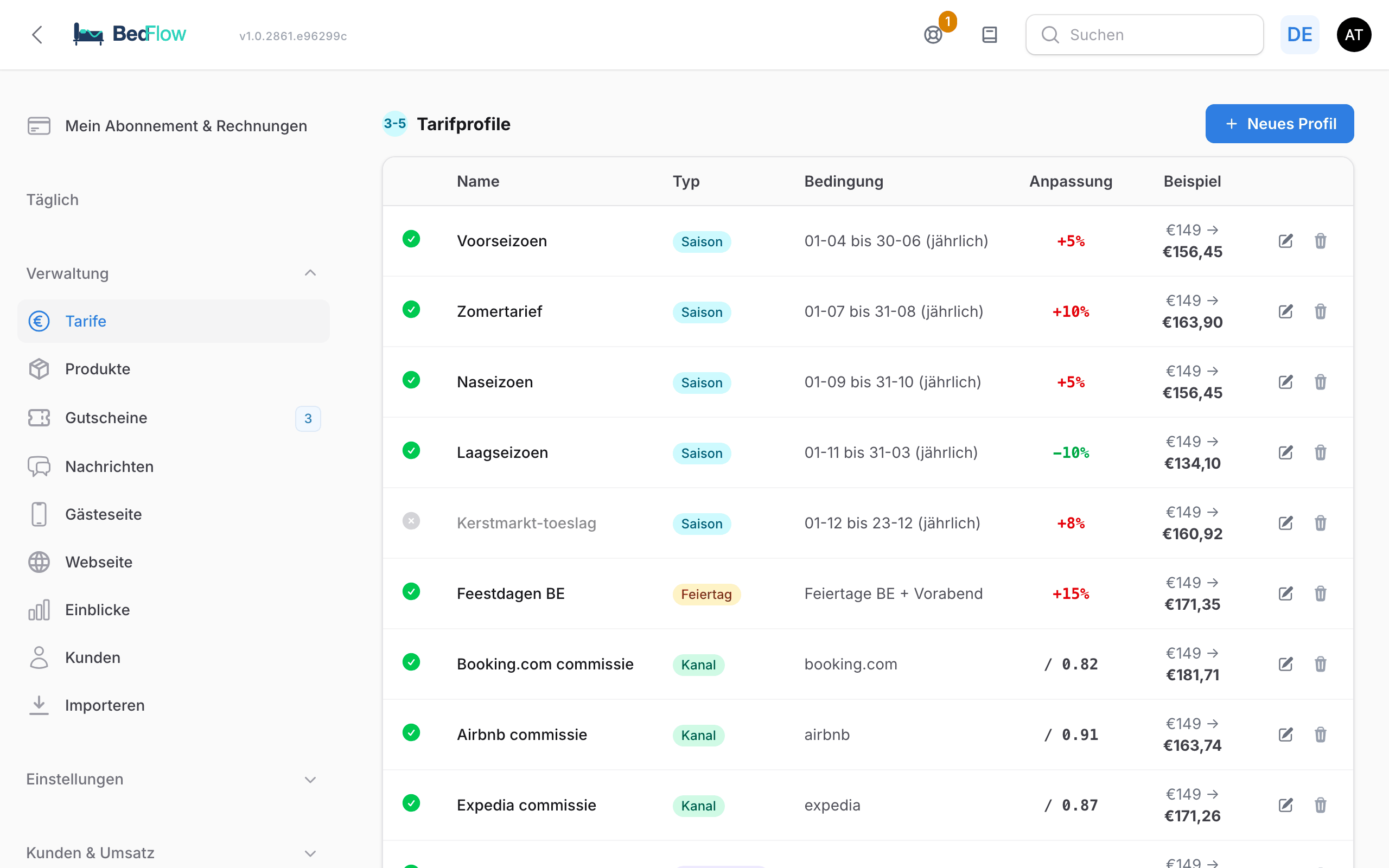The width and height of the screenshot is (1389, 868).
Task: Switch language via the DE button
Action: 1299,35
